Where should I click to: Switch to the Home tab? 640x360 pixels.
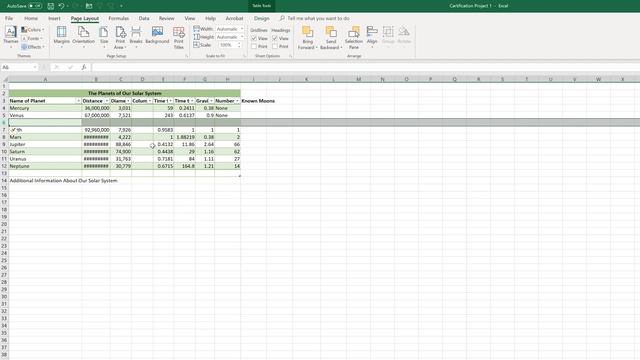(x=31, y=18)
